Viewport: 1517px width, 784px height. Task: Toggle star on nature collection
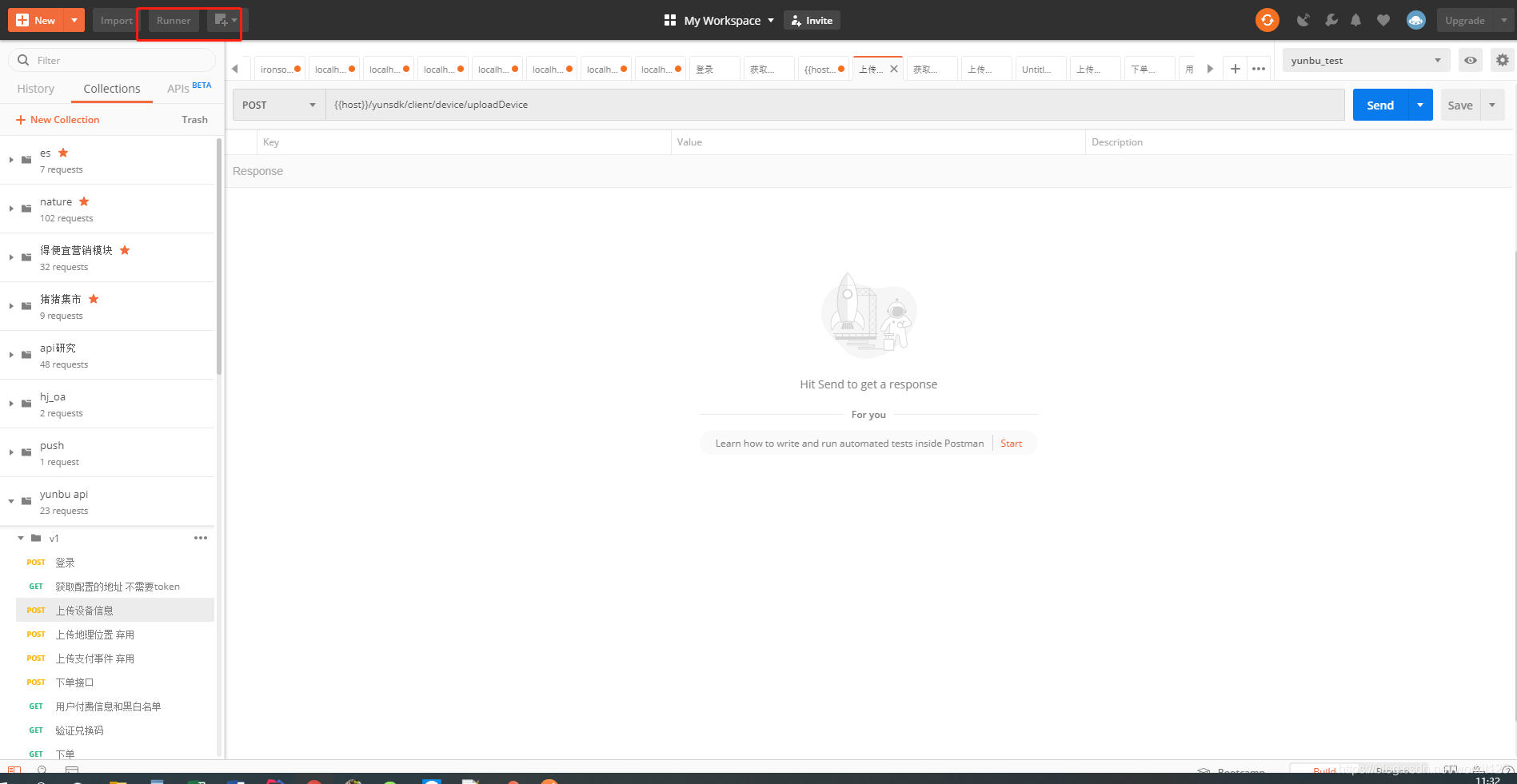click(x=84, y=201)
